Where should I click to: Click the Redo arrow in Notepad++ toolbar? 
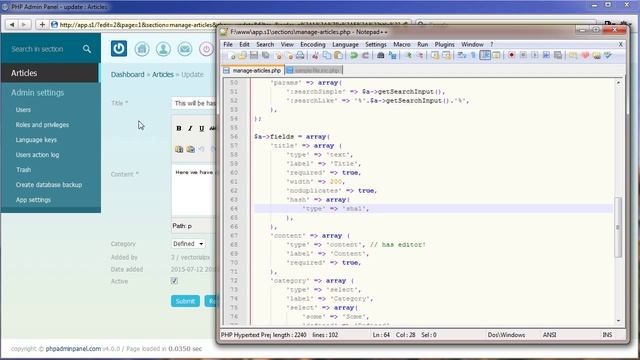(x=365, y=55)
